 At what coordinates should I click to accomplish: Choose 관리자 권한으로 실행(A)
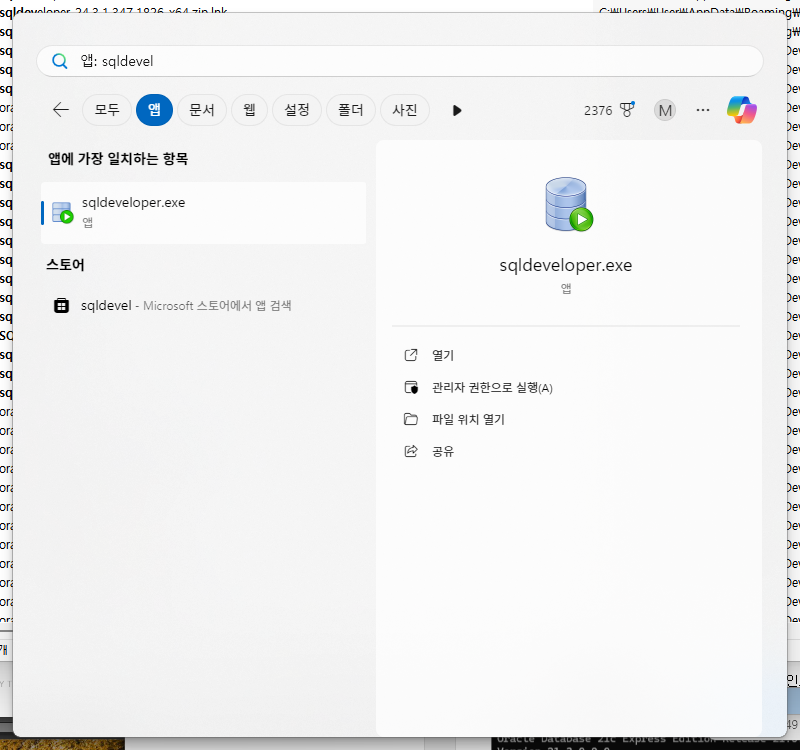pos(492,388)
